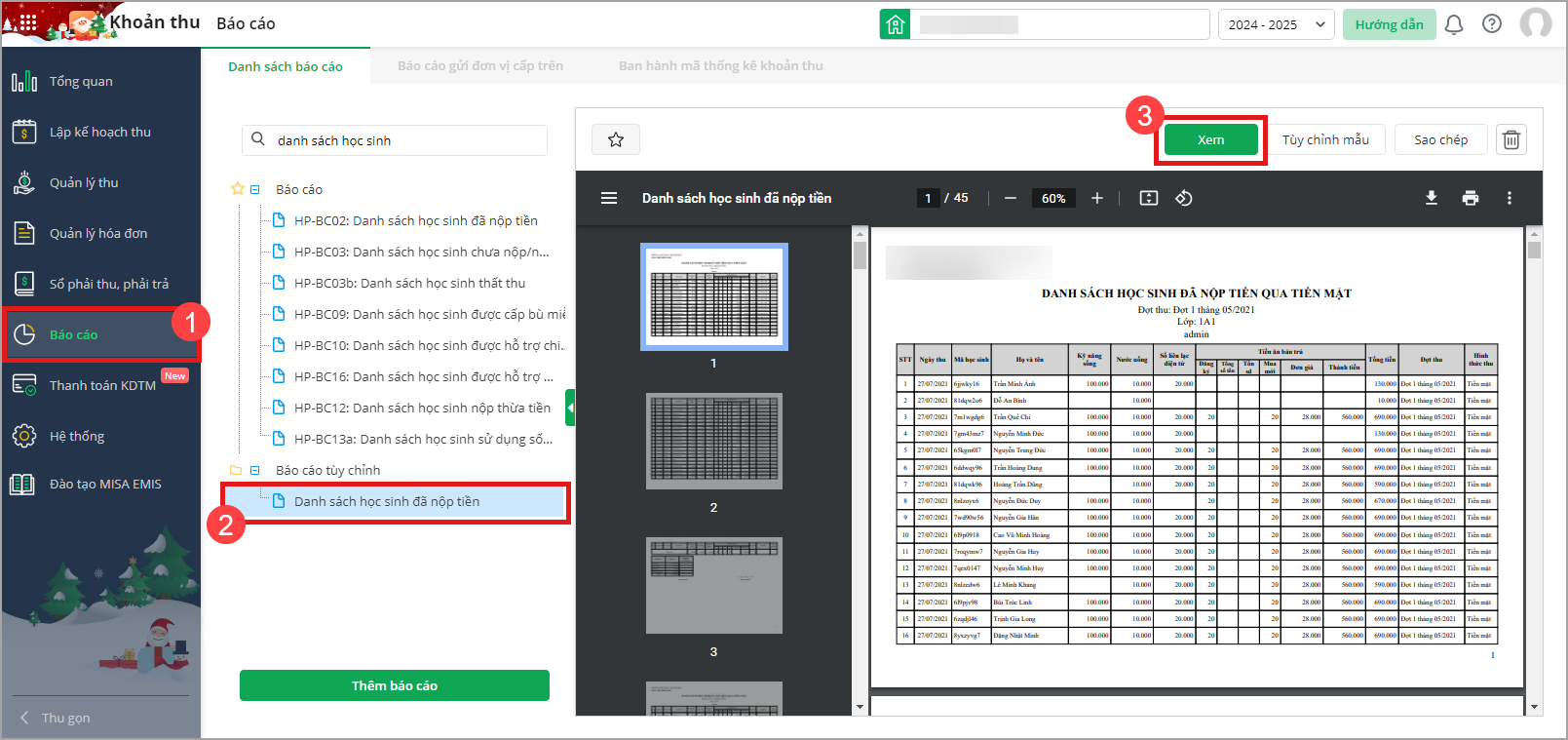Click the Báo cáo pie chart icon
This screenshot has height=740, width=1568.
(x=24, y=334)
